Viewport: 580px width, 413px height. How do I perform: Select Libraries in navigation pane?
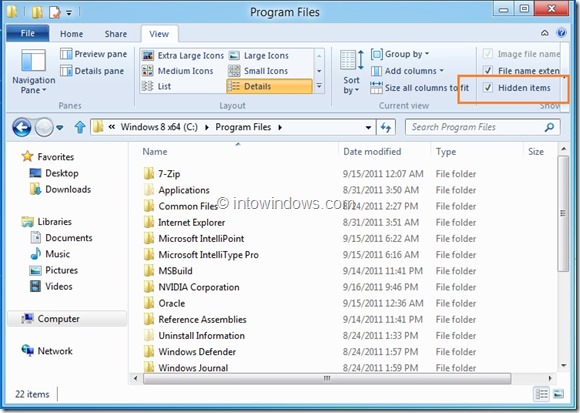pos(47,221)
